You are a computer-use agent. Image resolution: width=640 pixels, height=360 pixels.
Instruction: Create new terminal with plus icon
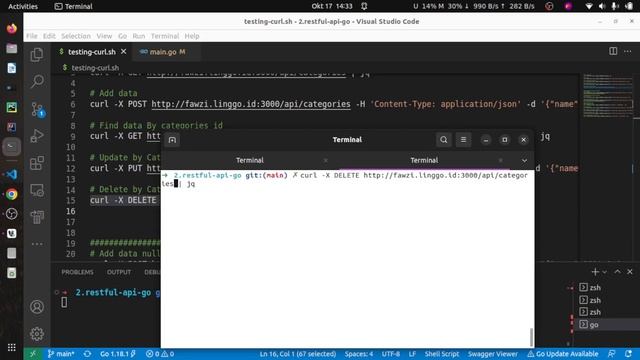[595, 272]
